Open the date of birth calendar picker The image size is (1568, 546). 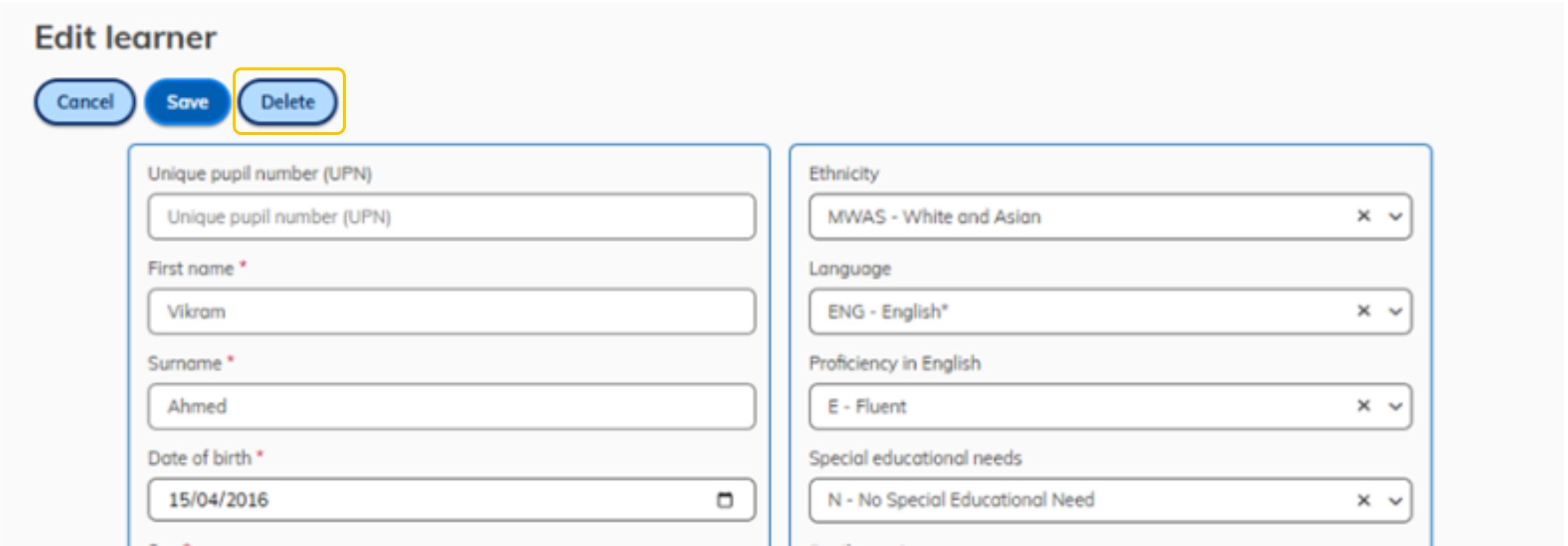(x=725, y=500)
